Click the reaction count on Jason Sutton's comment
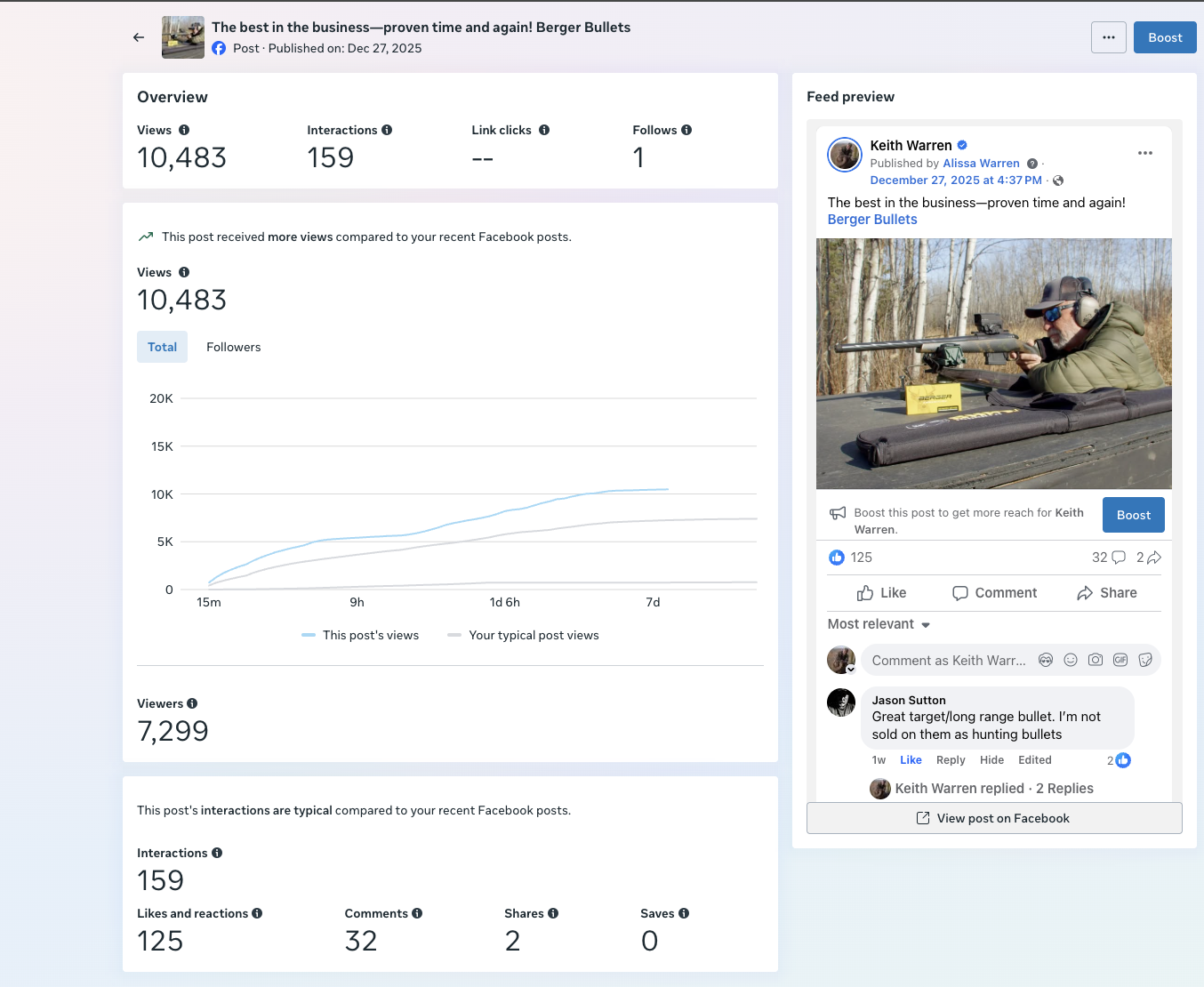1204x987 pixels. tap(1119, 760)
